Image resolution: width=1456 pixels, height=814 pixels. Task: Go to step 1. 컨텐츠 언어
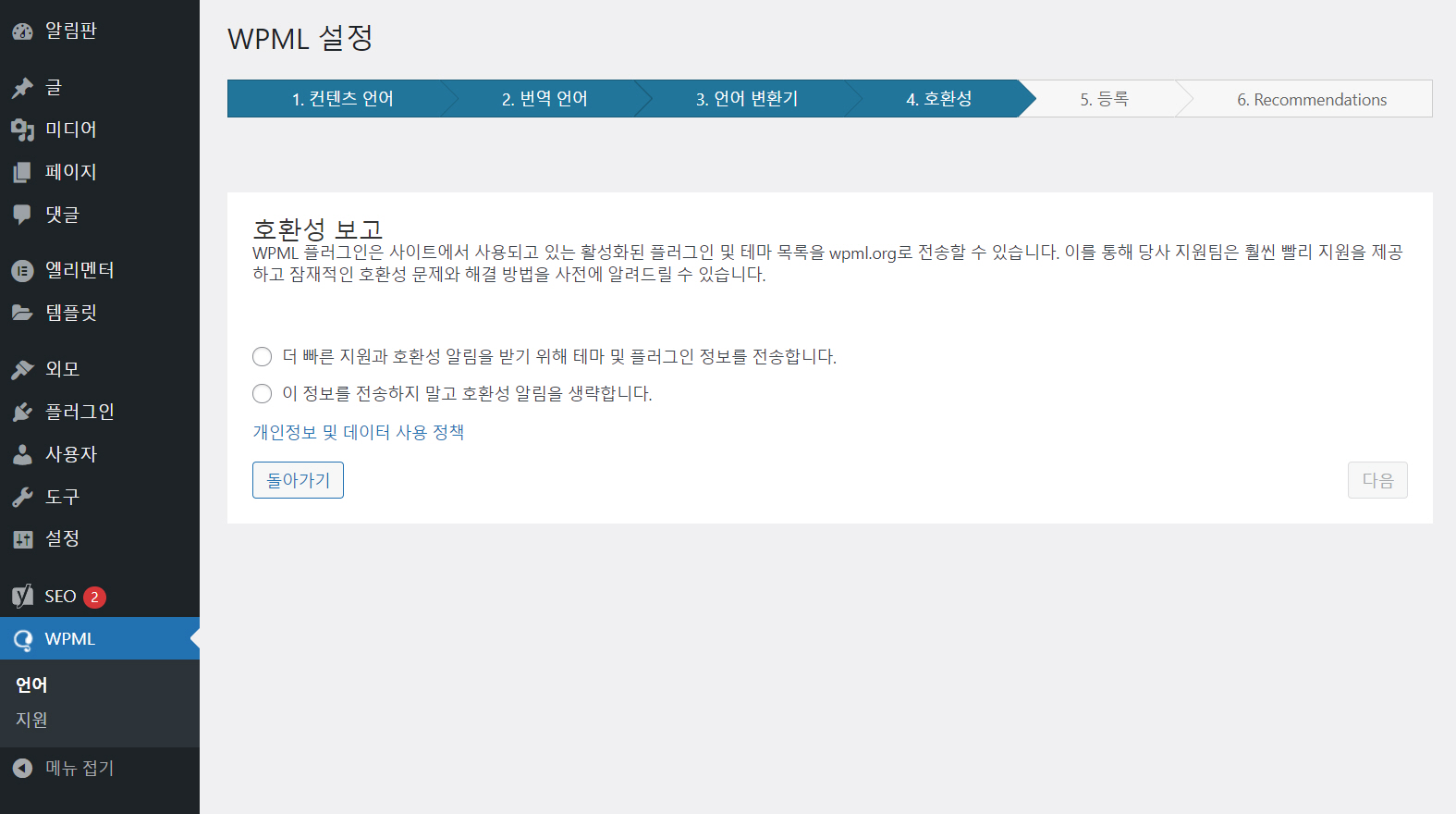click(x=343, y=99)
